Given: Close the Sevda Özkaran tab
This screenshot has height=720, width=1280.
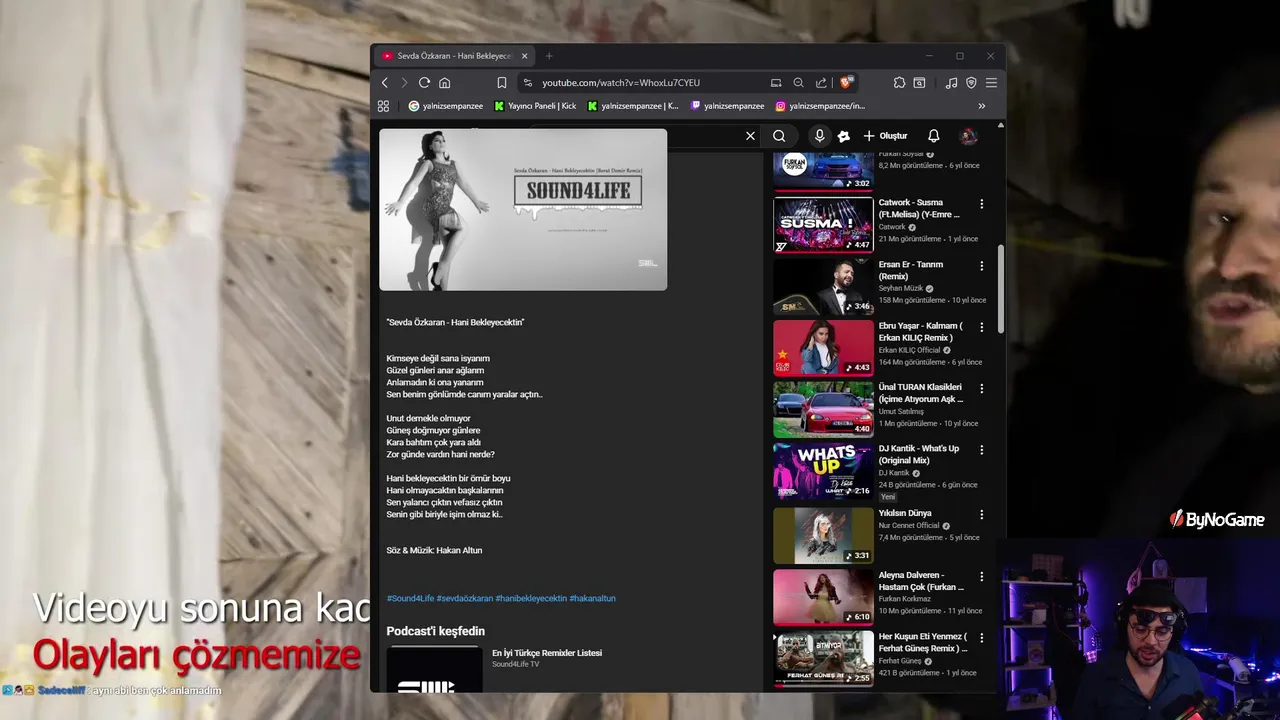Looking at the screenshot, I should 524,56.
